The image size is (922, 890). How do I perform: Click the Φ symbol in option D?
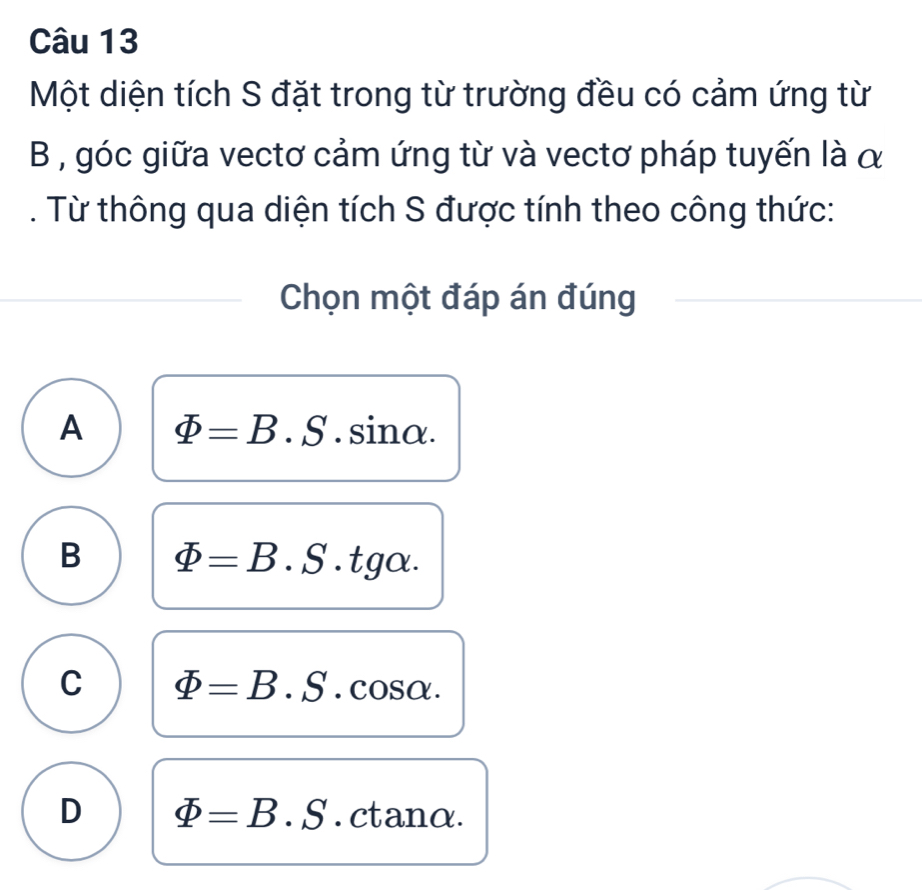click(x=190, y=813)
